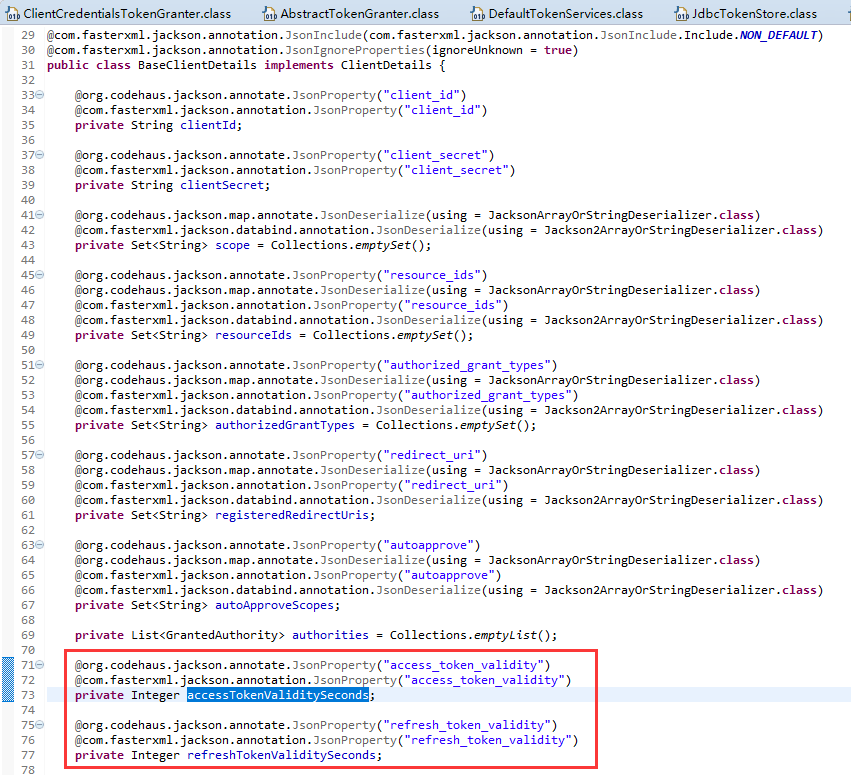Collapse the fold marker at line 51
Image resolution: width=851 pixels, height=775 pixels.
click(40, 365)
